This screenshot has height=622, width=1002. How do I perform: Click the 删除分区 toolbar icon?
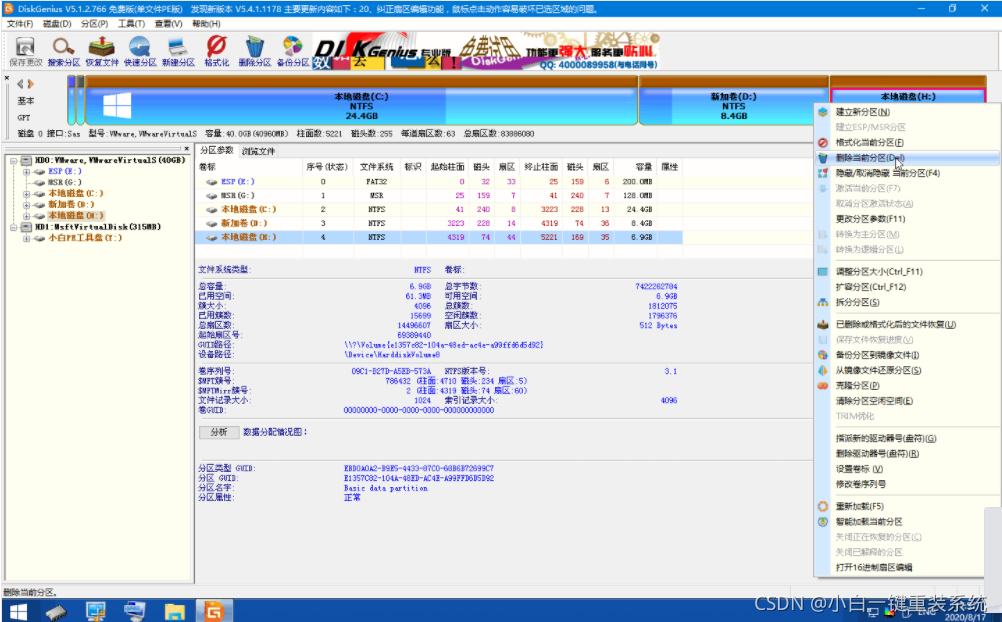(254, 51)
